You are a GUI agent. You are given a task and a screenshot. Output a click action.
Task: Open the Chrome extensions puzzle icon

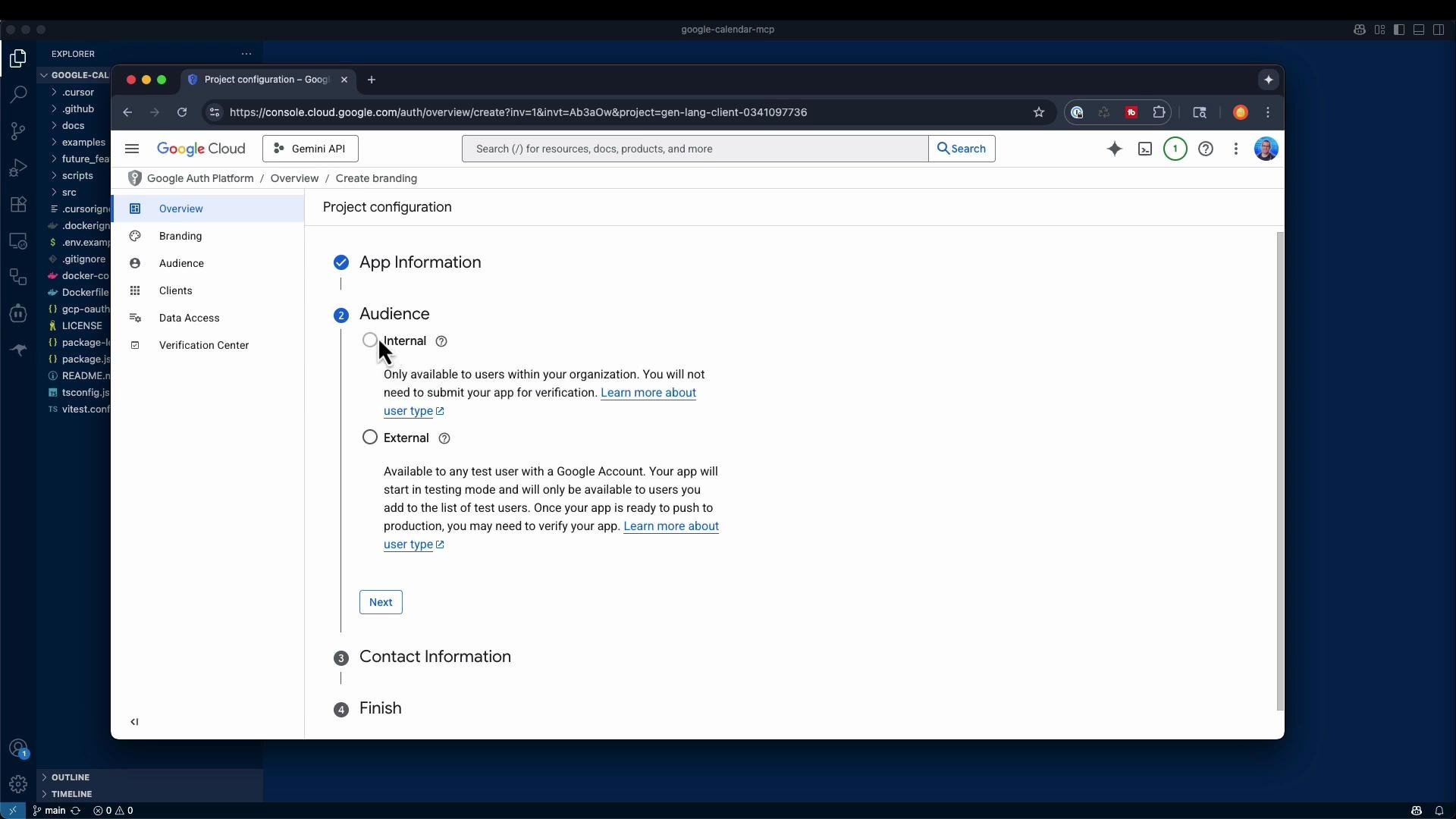pos(1159,112)
